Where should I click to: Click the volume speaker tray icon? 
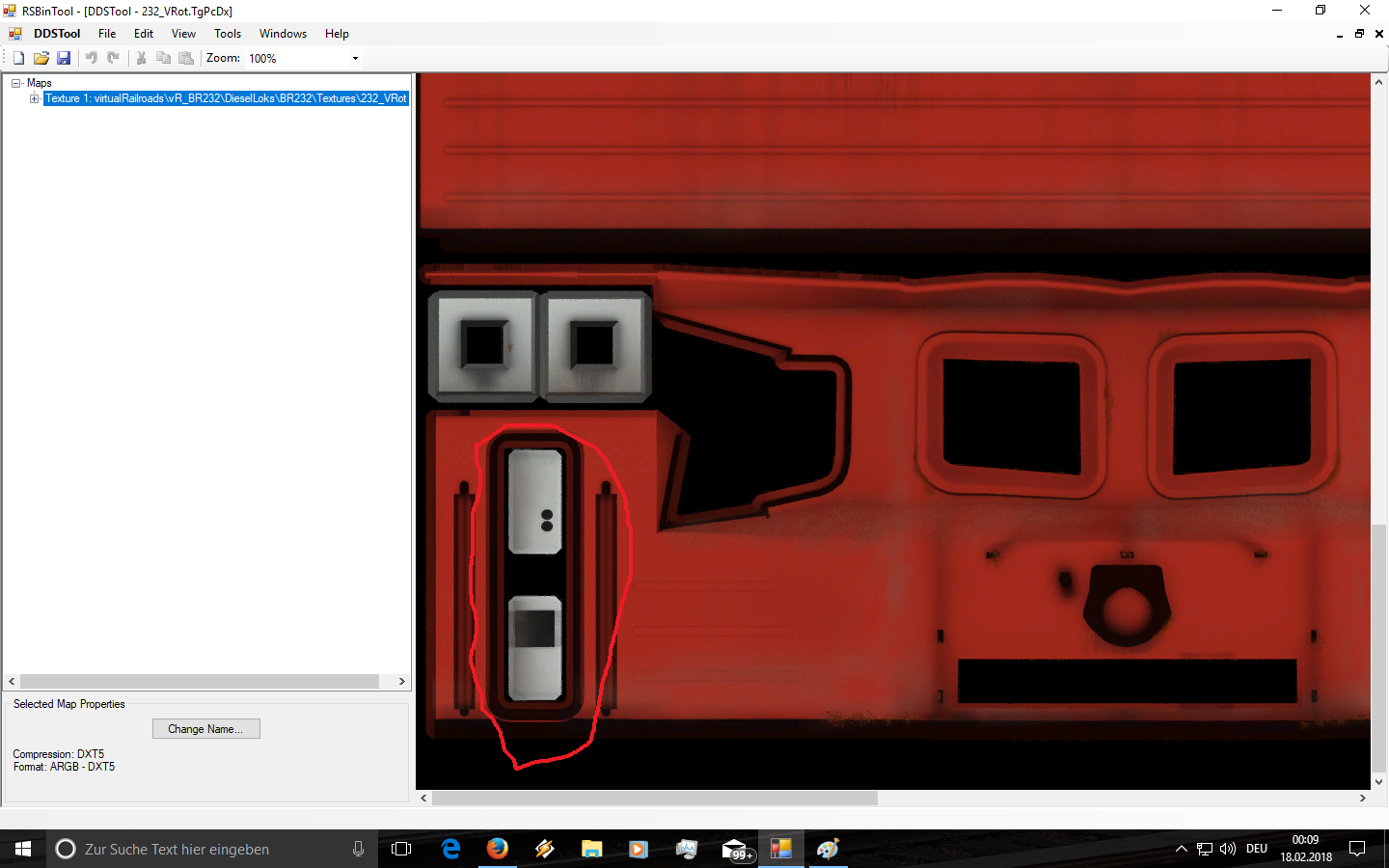[x=1228, y=849]
